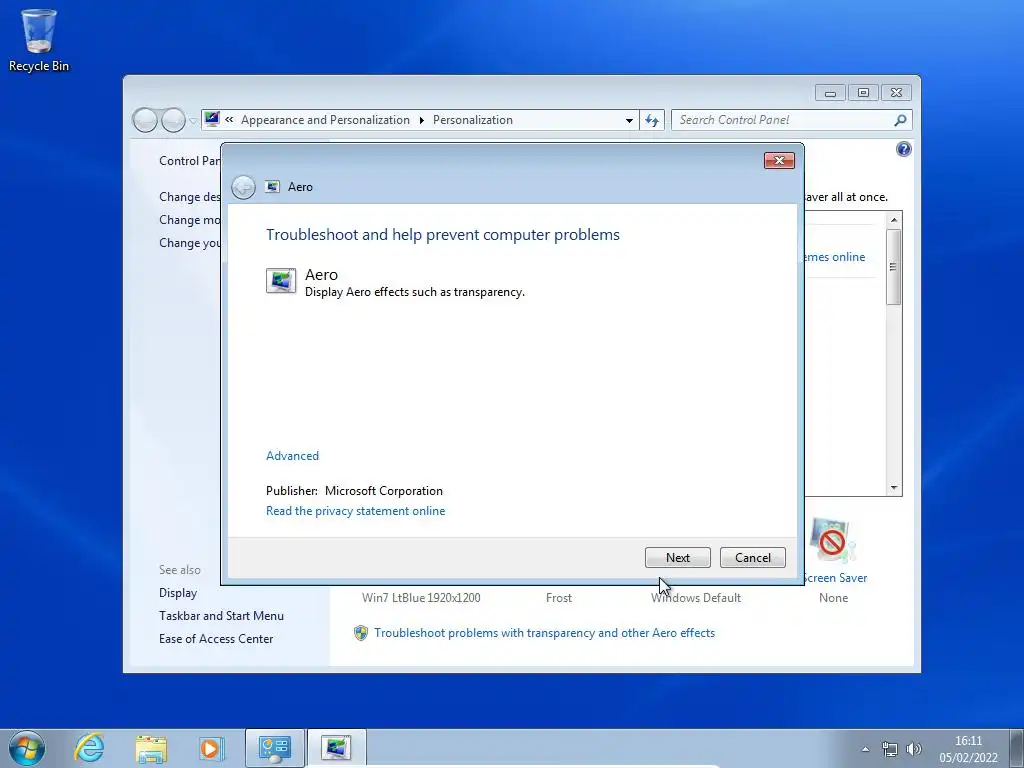Open Windows Explorer from taskbar

point(151,749)
